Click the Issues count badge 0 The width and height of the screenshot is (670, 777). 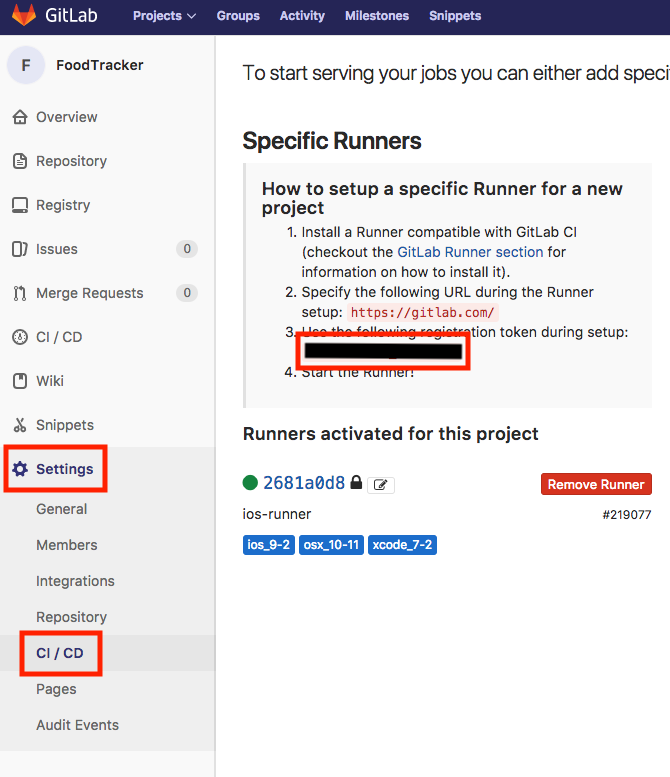point(187,249)
